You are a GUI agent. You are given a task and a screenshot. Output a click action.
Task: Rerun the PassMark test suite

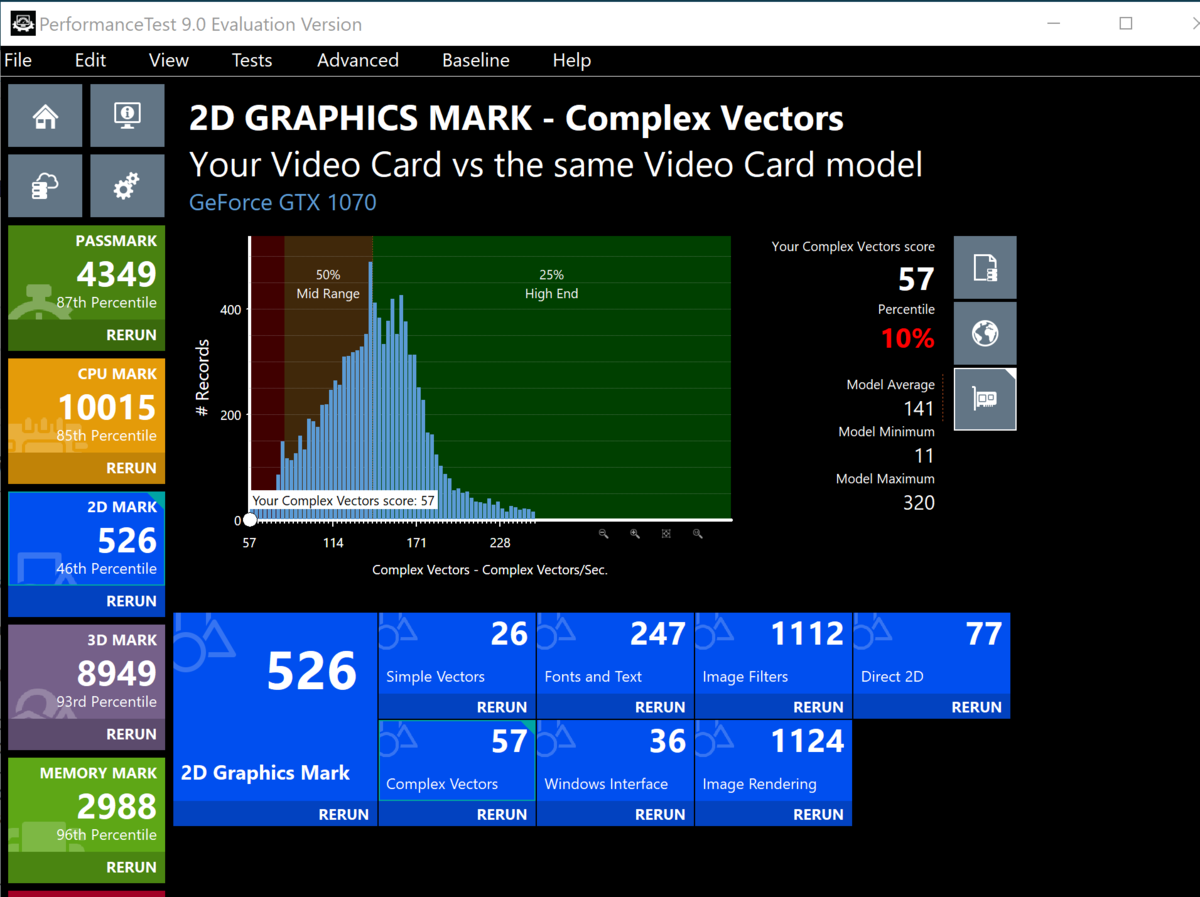tap(131, 335)
